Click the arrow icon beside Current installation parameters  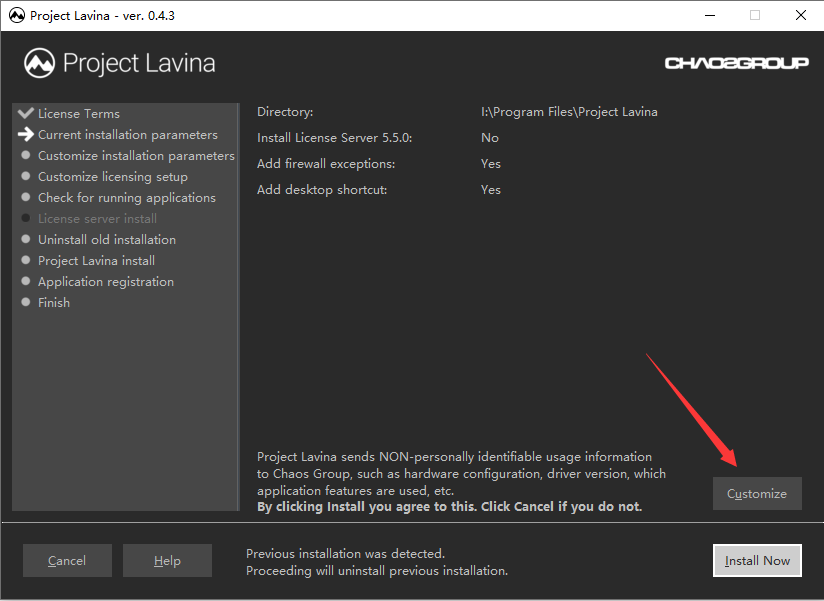pos(26,134)
